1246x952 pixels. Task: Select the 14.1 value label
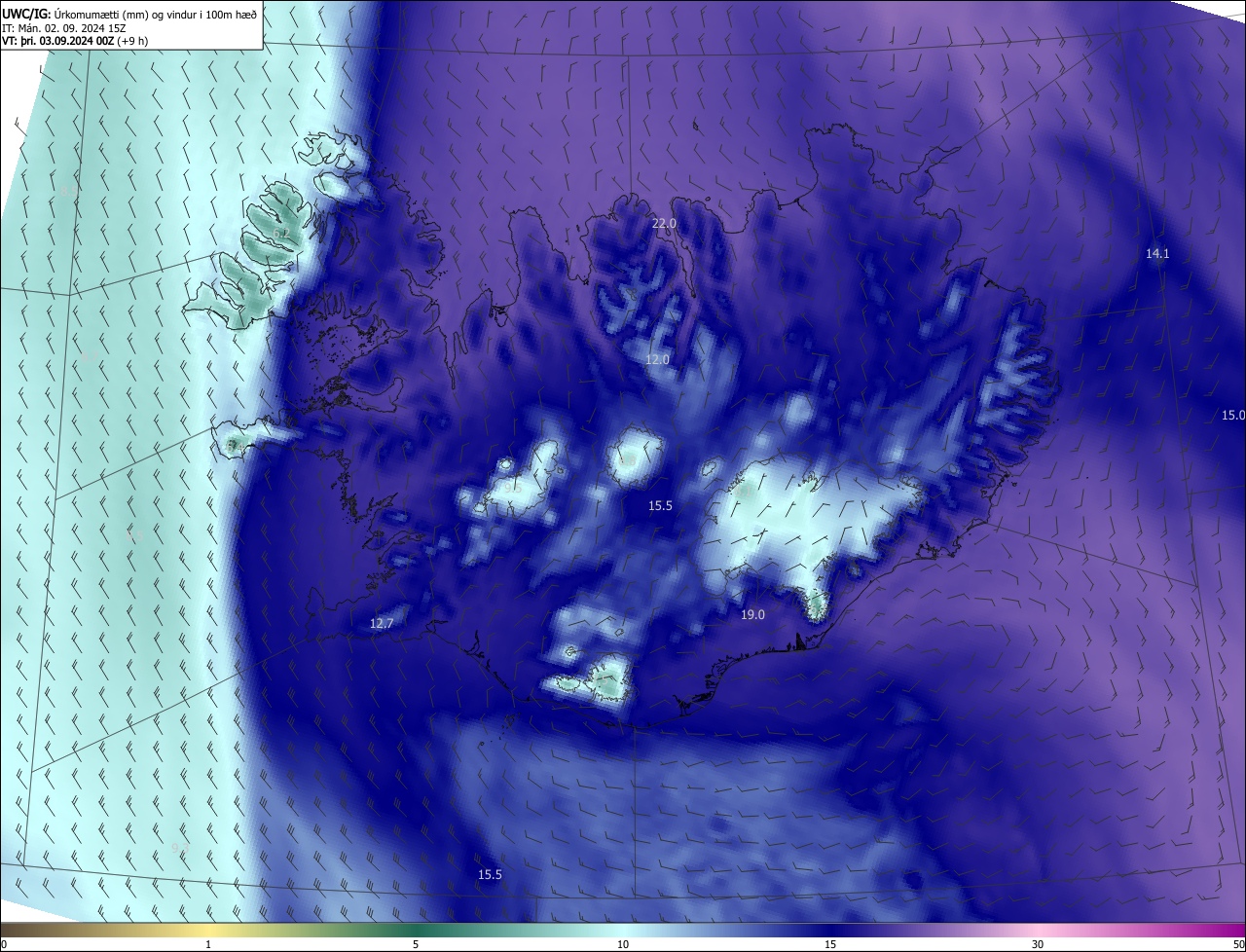[x=1157, y=253]
